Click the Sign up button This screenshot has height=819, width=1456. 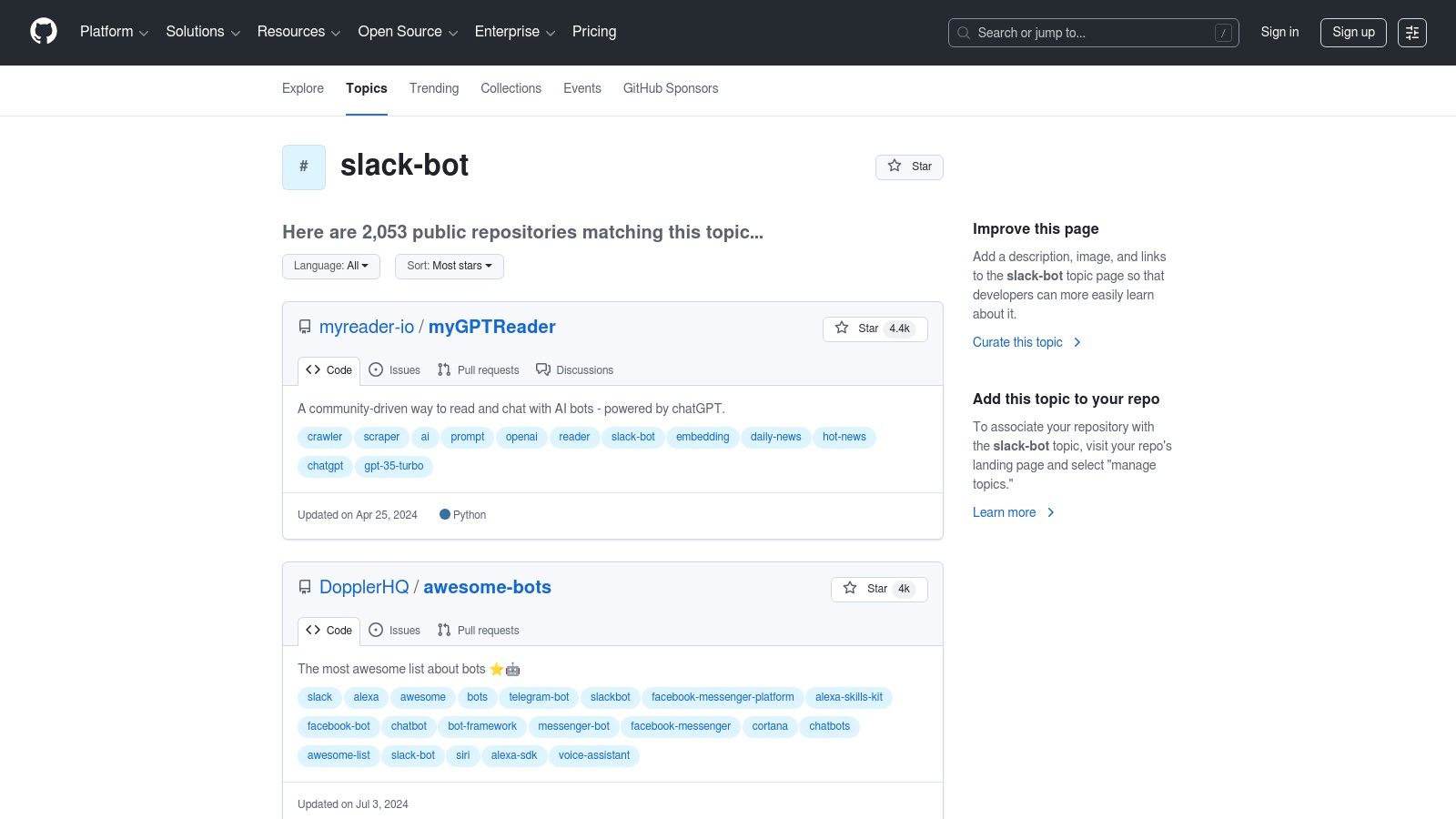click(1353, 32)
